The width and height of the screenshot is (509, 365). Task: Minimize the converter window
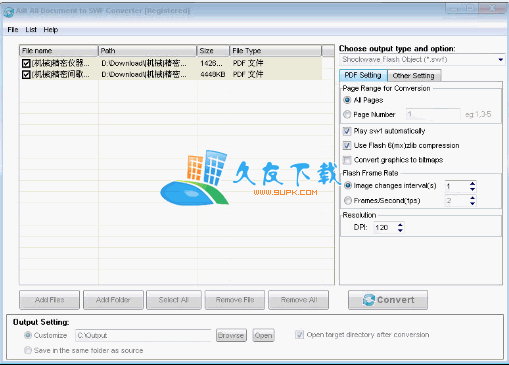[x=454, y=8]
